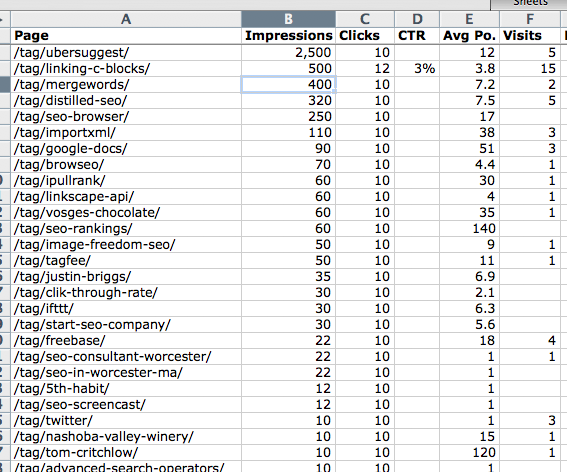Select the /tag/distilled-seo/ cell

click(126, 101)
